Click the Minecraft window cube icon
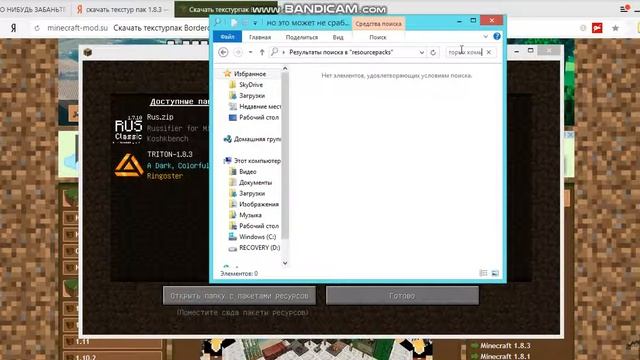The width and height of the screenshot is (640, 360). [x=88, y=52]
